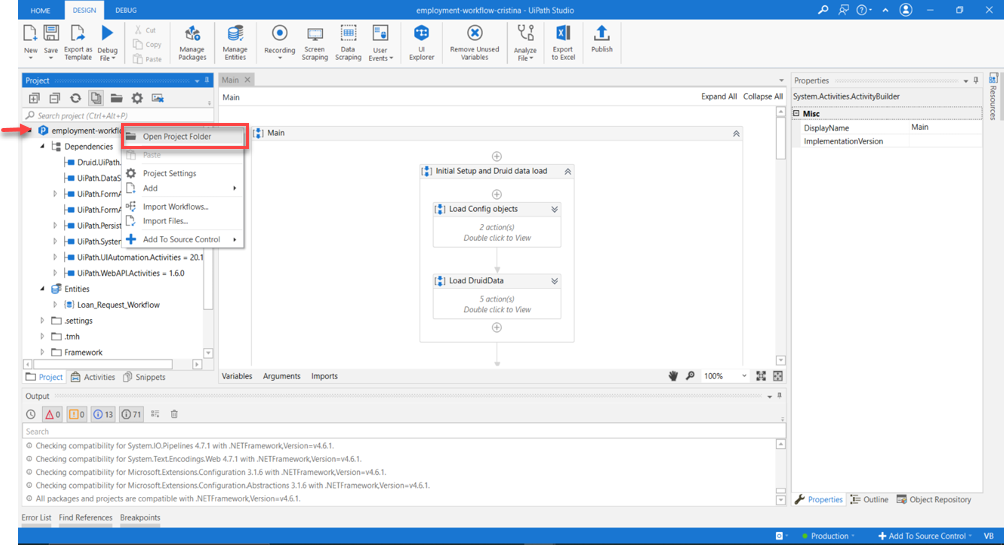Open Manage Entities
The height and width of the screenshot is (545, 1005).
[235, 43]
